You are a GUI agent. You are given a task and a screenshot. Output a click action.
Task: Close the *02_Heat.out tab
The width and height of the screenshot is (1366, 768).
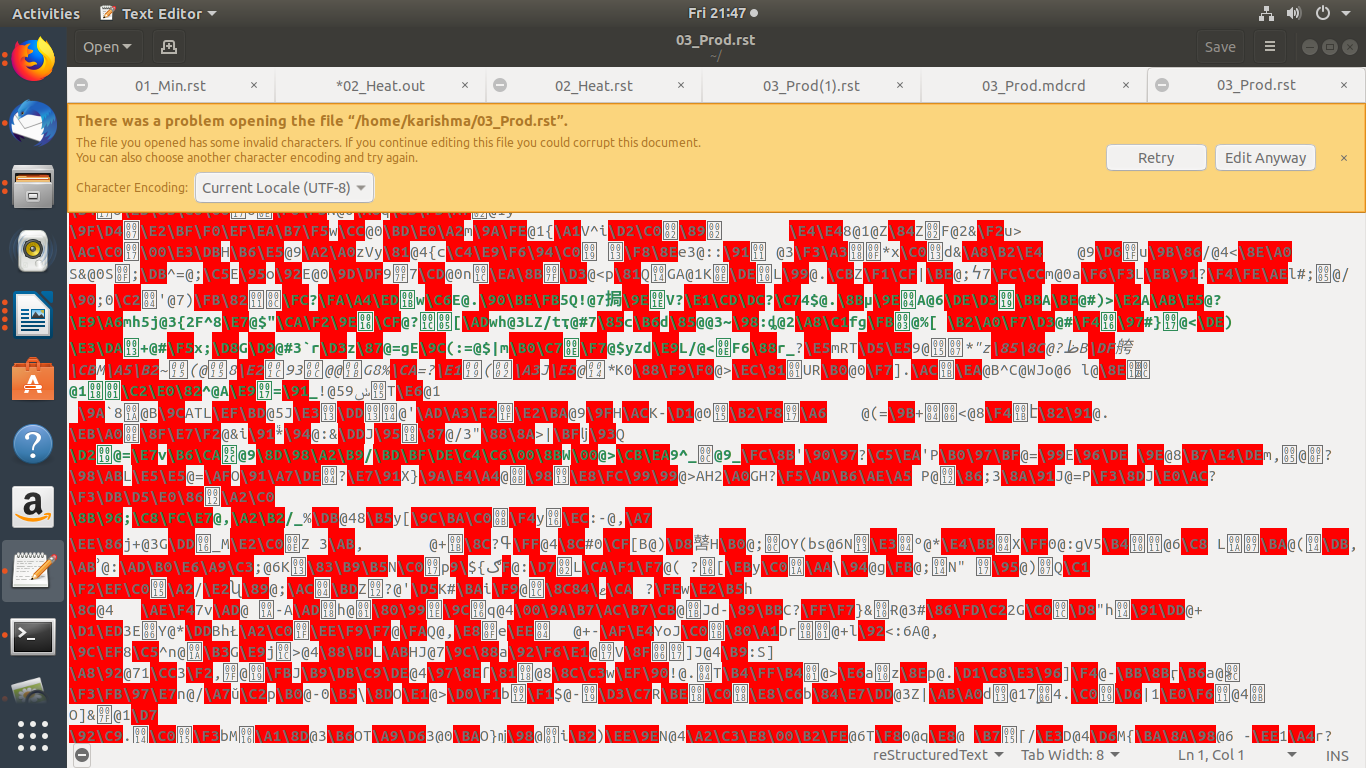tap(470, 86)
